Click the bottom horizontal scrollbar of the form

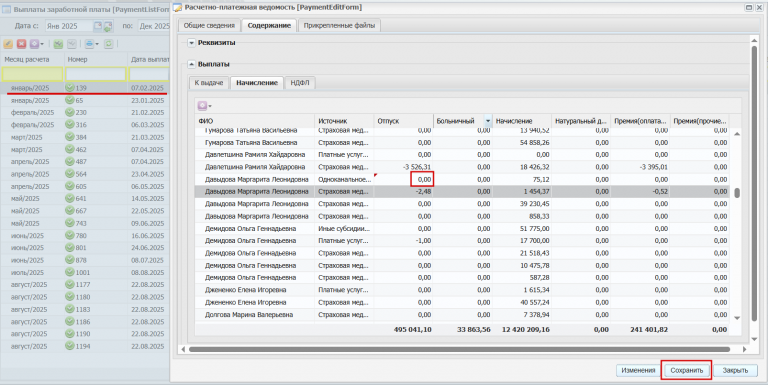(459, 349)
